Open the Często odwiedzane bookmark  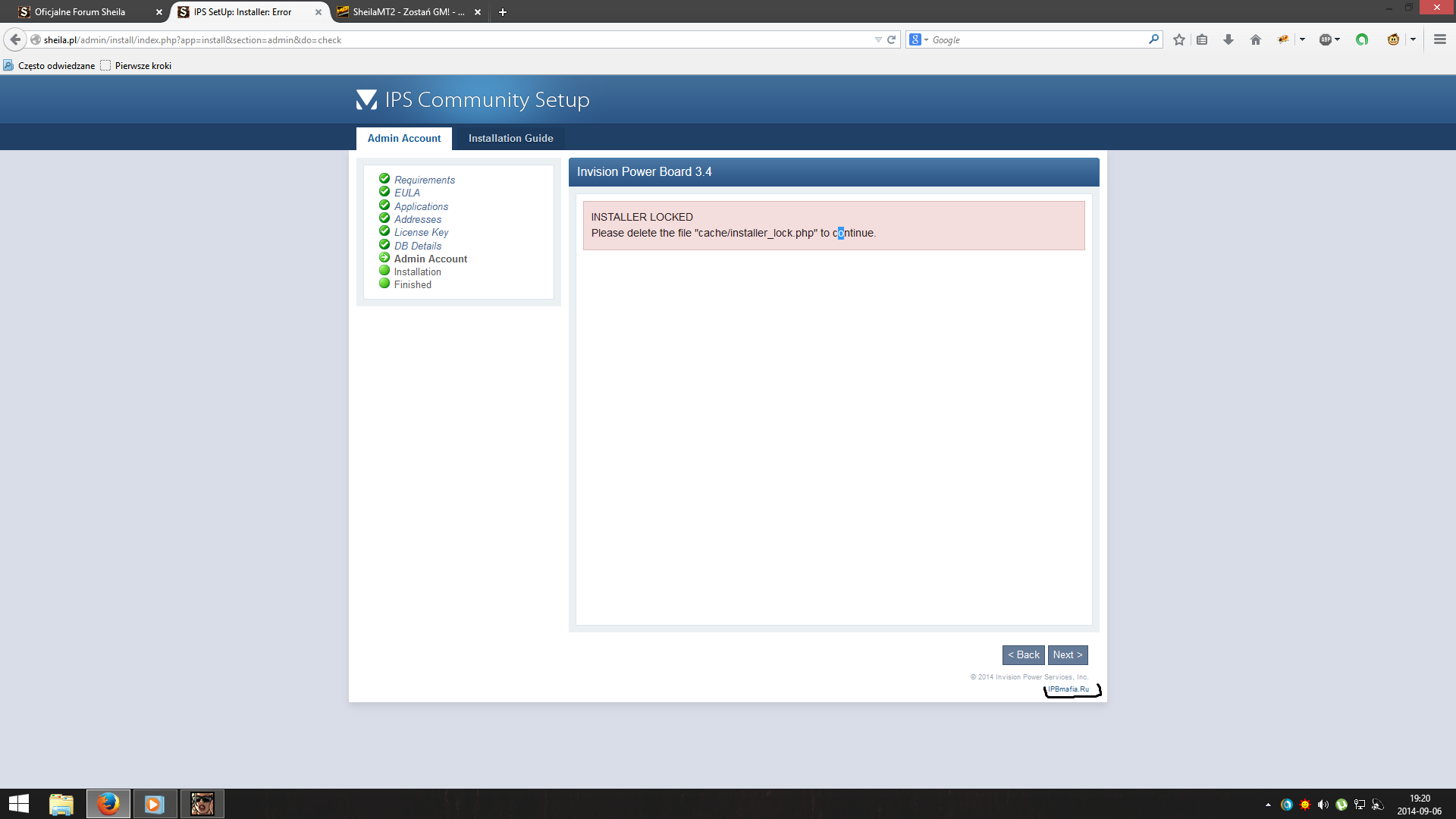pyautogui.click(x=49, y=66)
